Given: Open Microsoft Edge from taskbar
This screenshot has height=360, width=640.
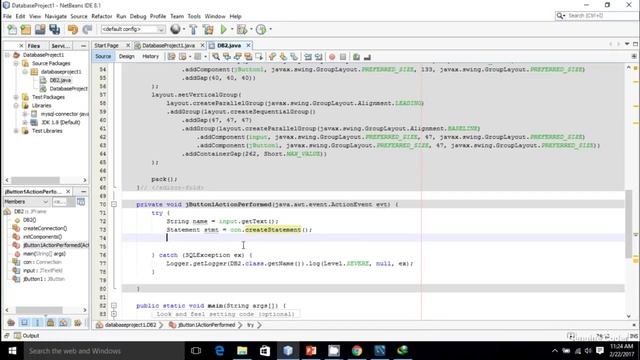Looking at the screenshot, I should pos(219,351).
